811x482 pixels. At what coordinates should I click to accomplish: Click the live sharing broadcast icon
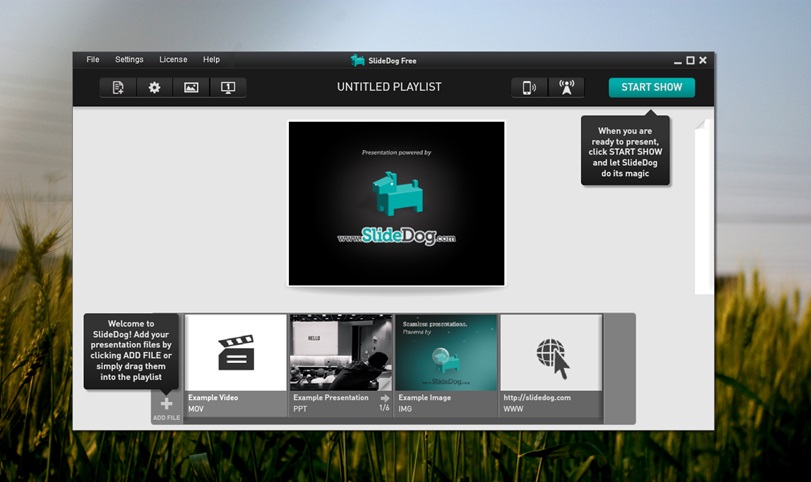coord(566,87)
